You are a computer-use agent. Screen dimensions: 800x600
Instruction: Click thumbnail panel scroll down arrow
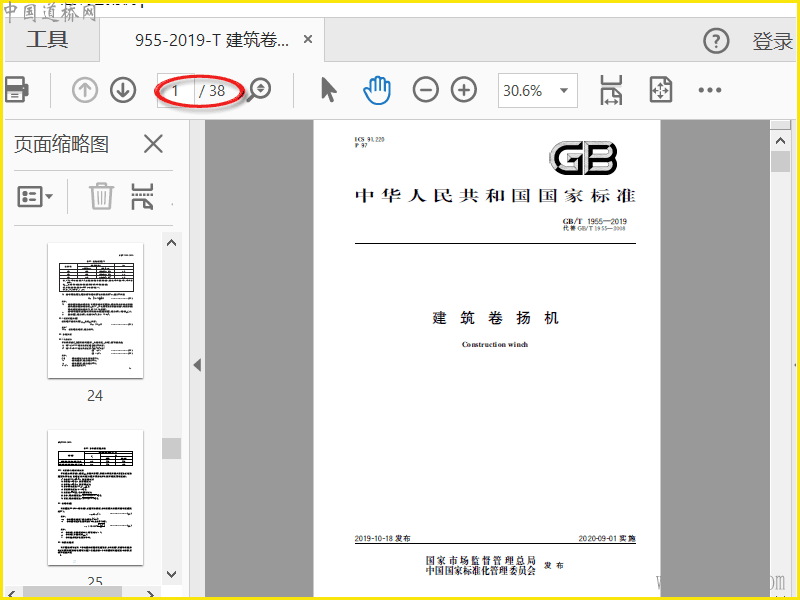tap(172, 574)
